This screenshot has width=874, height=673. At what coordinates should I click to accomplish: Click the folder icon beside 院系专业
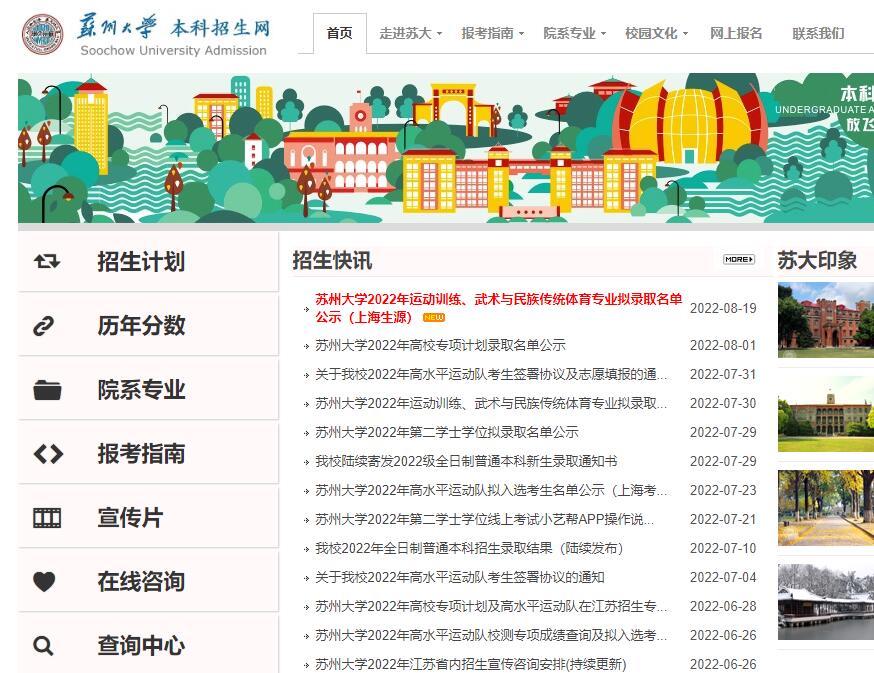tap(47, 390)
